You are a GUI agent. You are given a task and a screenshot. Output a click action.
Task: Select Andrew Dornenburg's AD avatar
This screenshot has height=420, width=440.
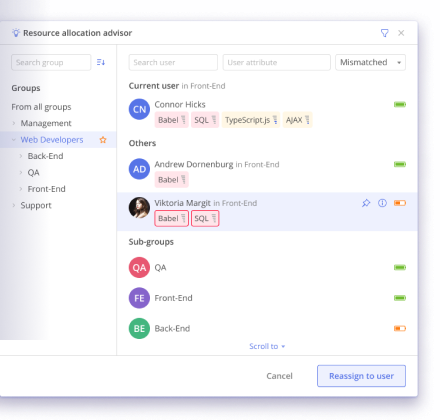click(139, 169)
